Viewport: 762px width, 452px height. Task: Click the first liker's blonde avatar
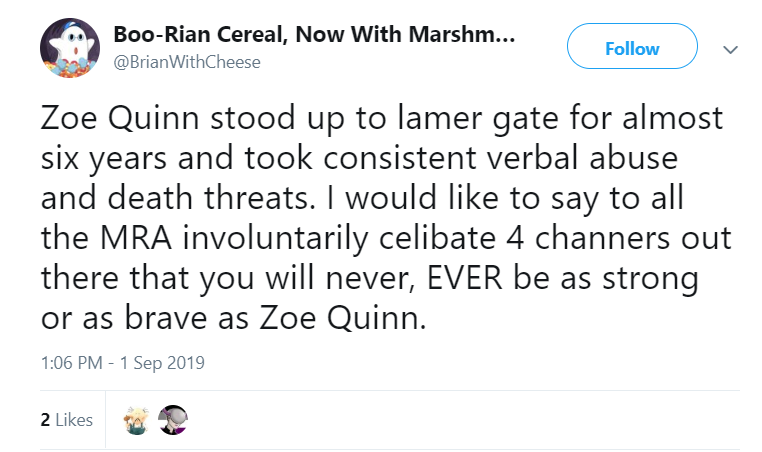136,420
